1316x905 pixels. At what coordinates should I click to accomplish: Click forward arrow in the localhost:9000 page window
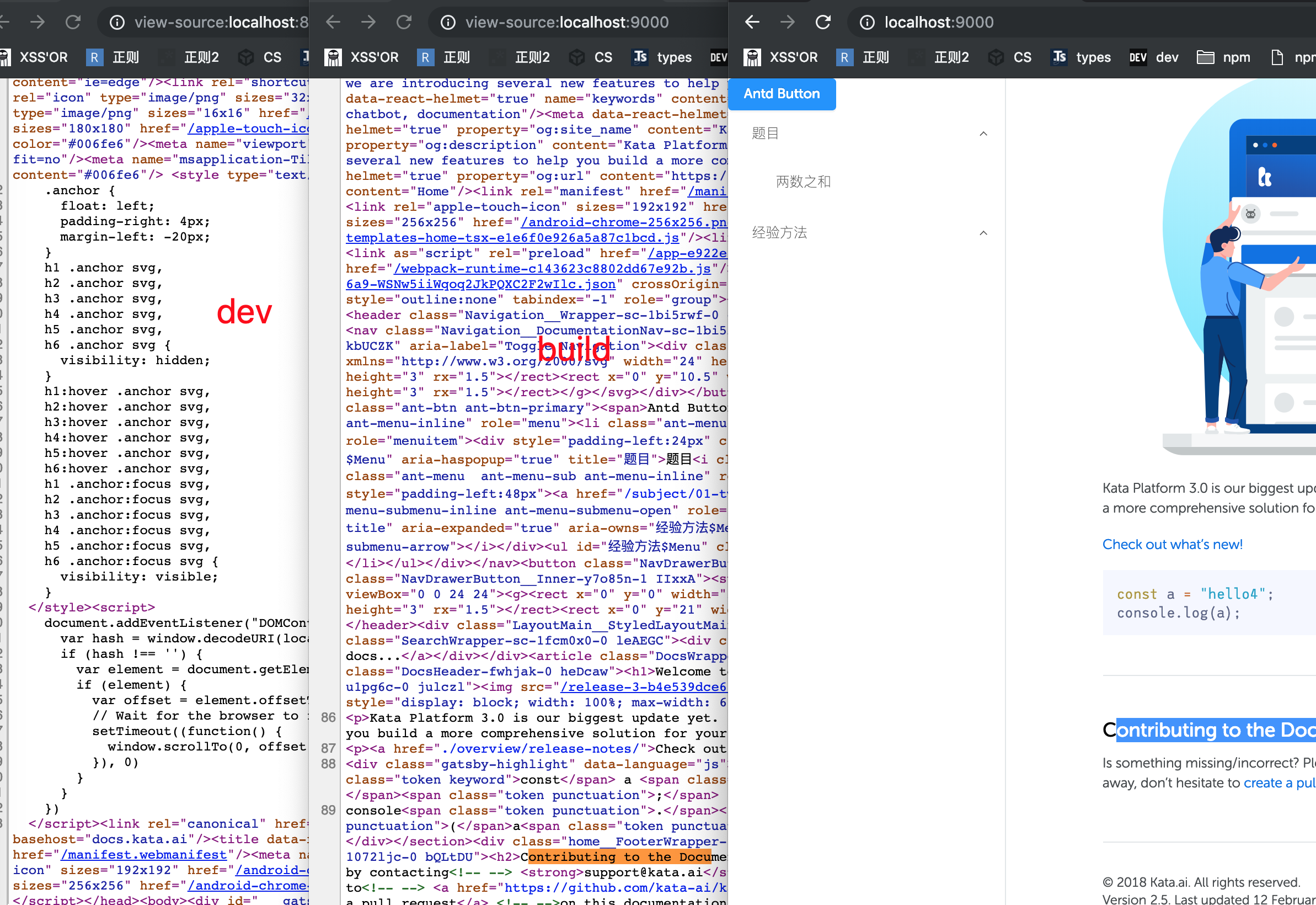tap(787, 22)
